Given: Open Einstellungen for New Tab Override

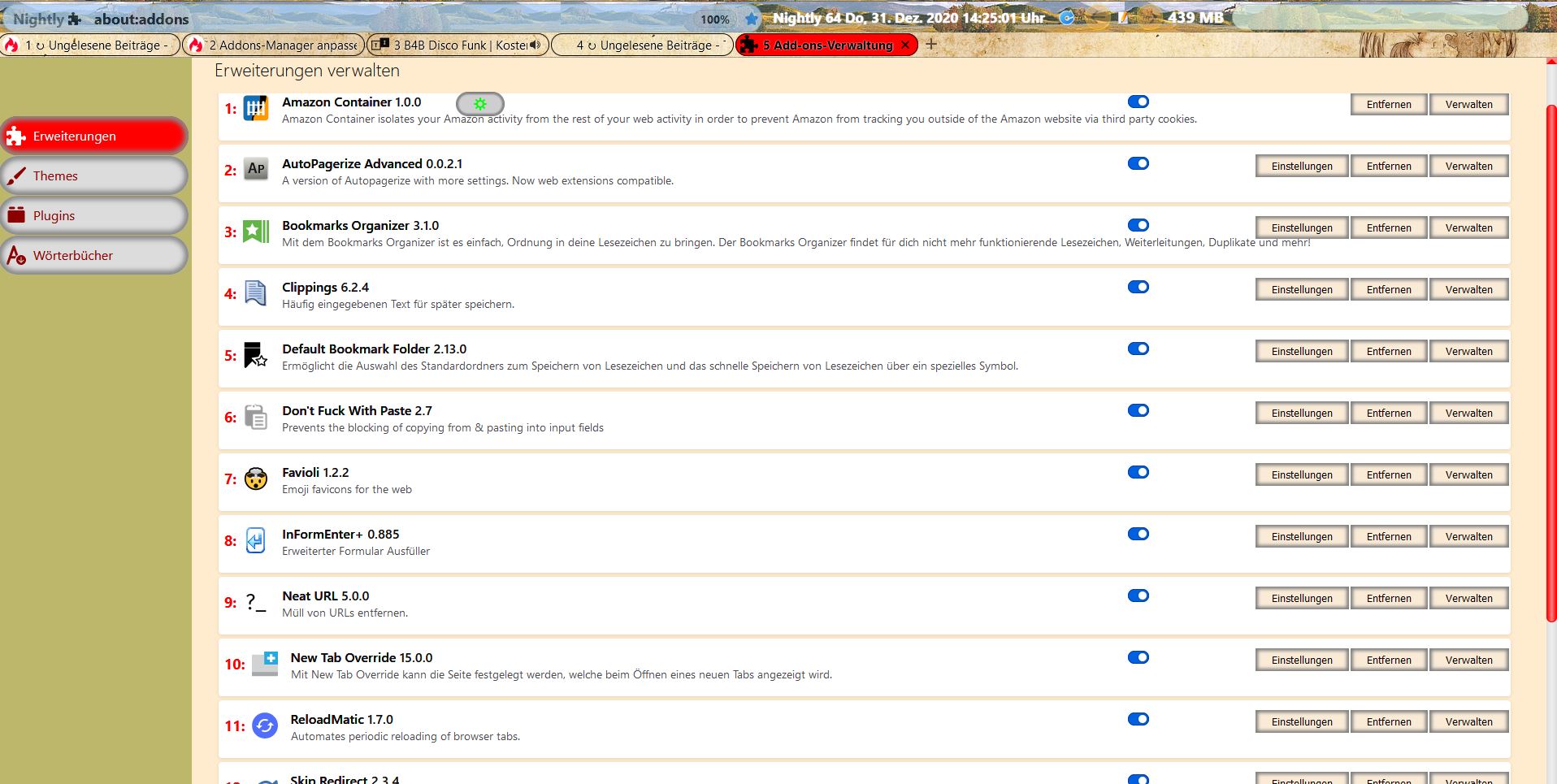Looking at the screenshot, I should [x=1302, y=660].
